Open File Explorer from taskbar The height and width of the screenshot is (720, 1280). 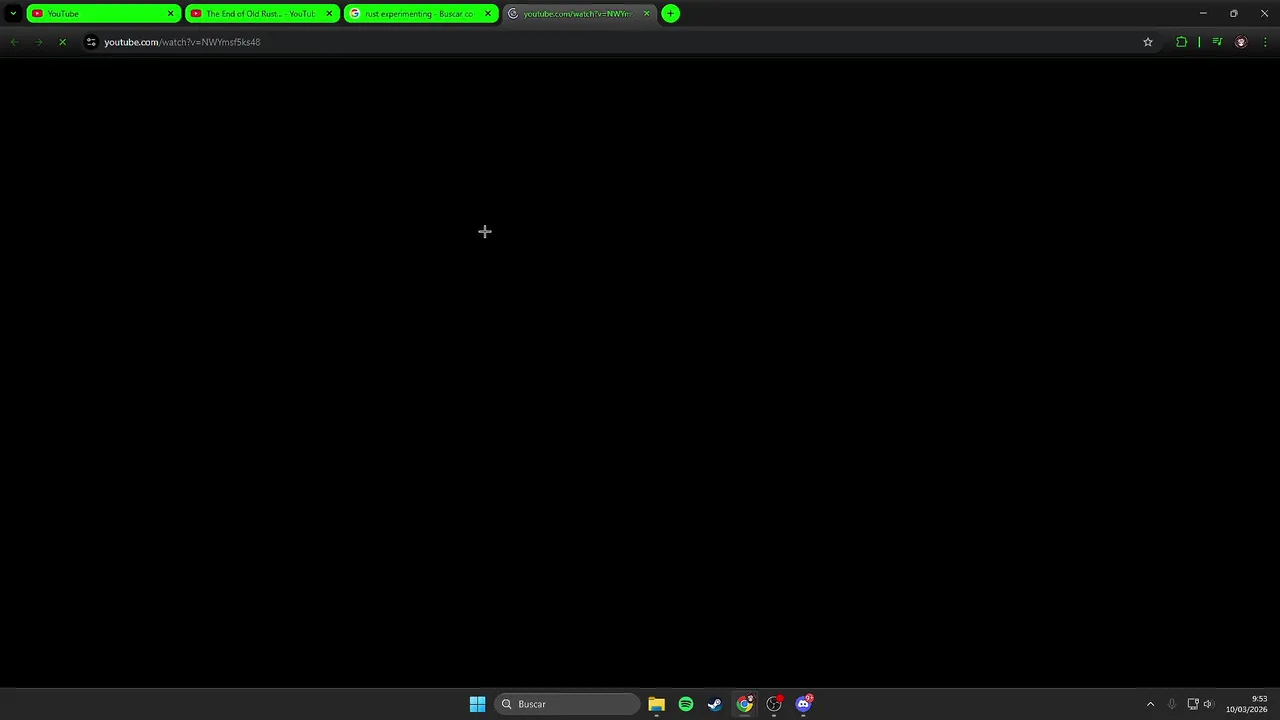click(656, 704)
